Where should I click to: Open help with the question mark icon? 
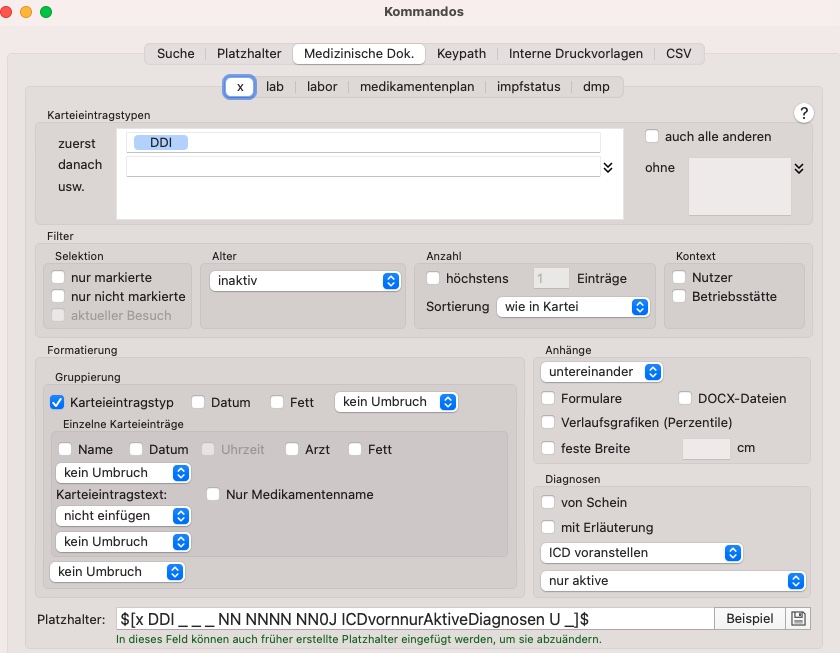click(804, 113)
